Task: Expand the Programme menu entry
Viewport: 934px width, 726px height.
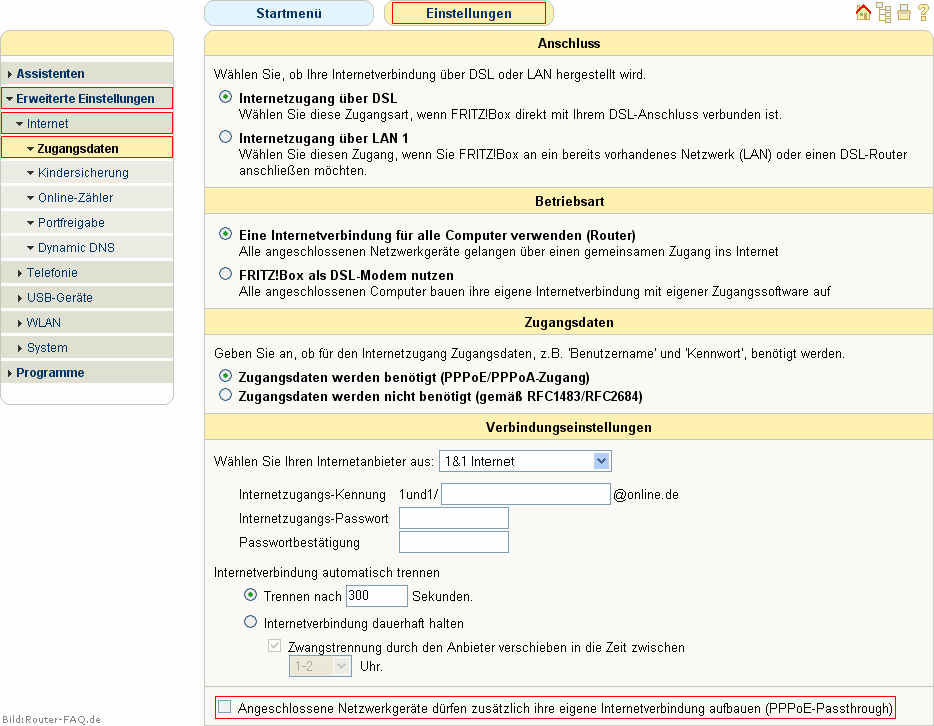Action: pos(87,373)
